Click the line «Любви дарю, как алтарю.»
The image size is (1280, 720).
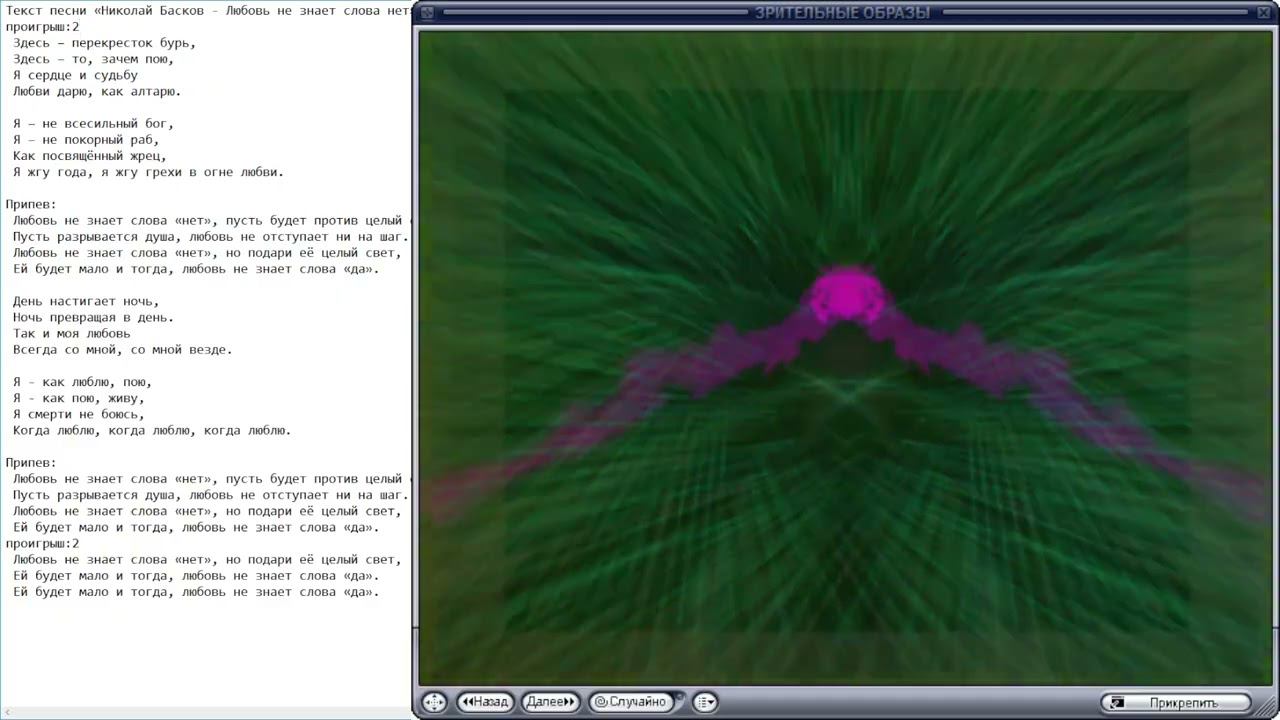click(97, 91)
